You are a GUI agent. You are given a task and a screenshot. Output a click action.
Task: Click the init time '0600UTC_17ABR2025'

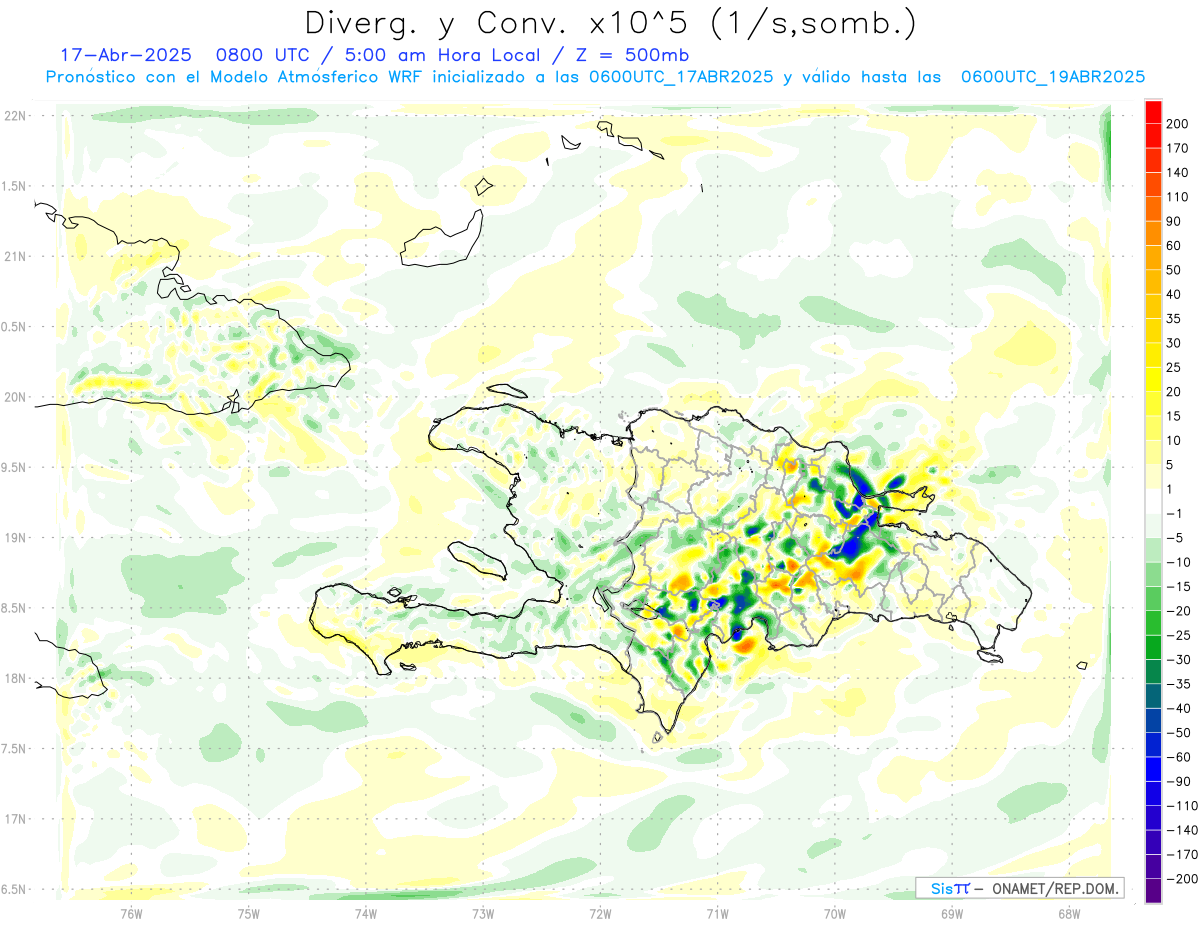tap(680, 77)
